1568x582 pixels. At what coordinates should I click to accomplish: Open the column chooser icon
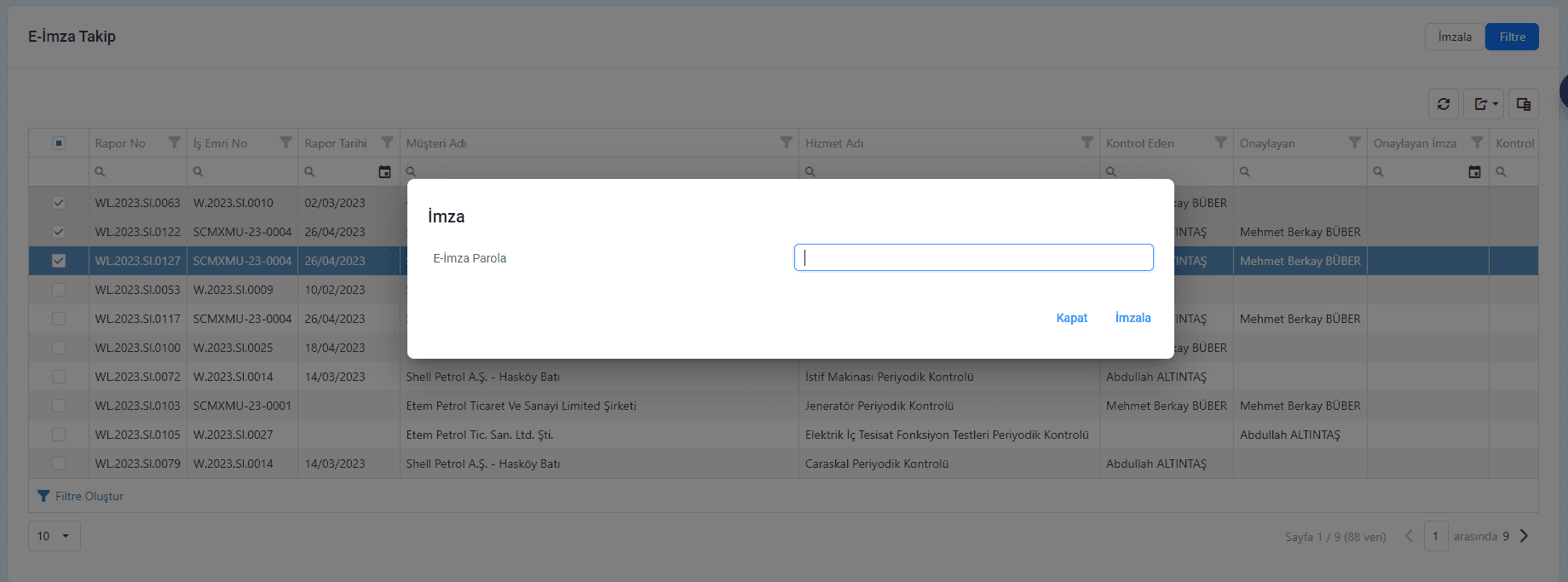click(x=1524, y=104)
